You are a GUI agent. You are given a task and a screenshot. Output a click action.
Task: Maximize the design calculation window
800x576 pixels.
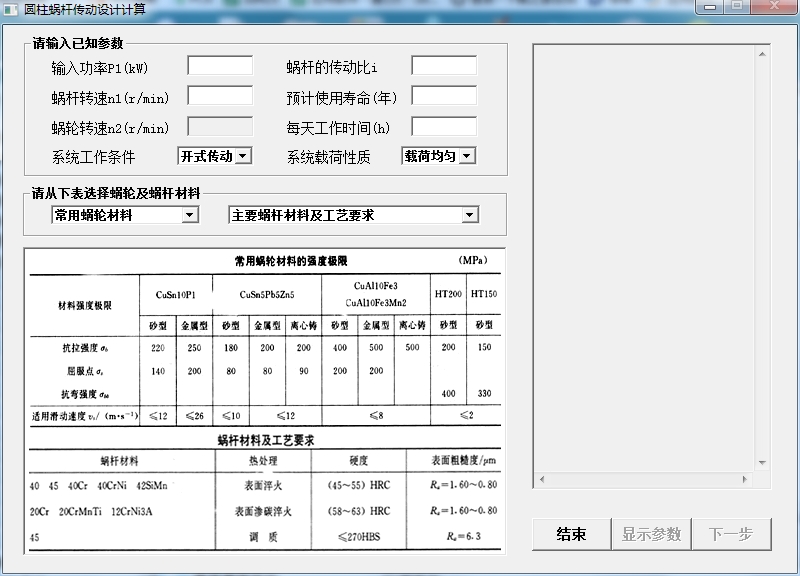[738, 6]
